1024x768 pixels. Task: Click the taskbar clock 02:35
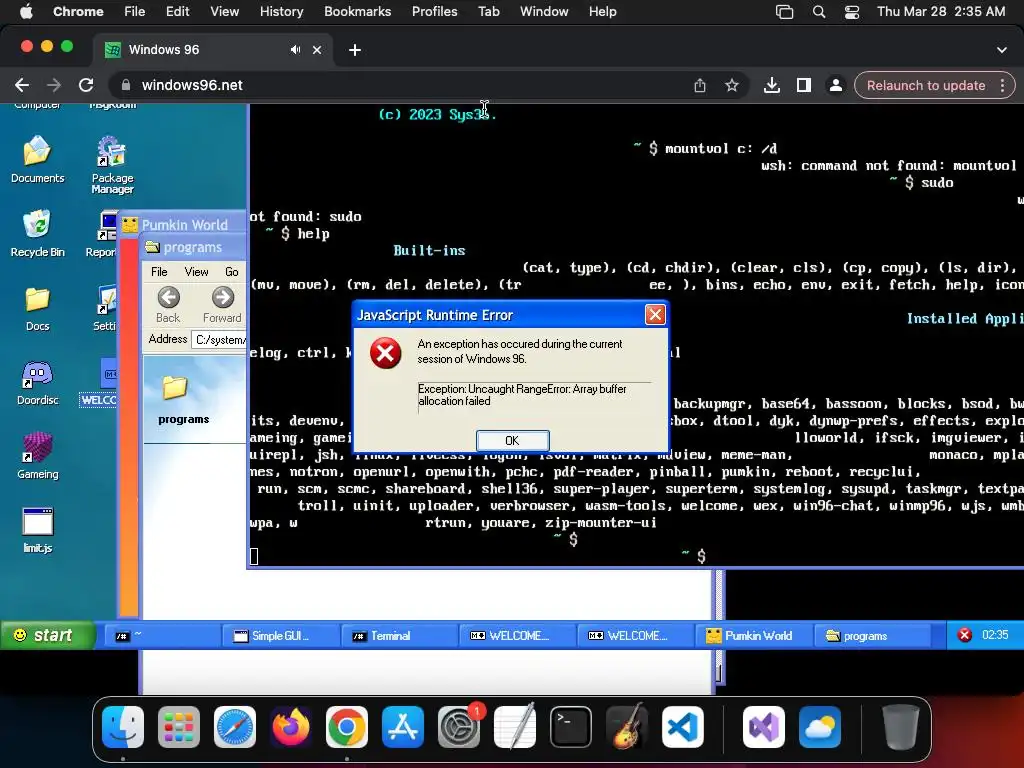tap(995, 635)
